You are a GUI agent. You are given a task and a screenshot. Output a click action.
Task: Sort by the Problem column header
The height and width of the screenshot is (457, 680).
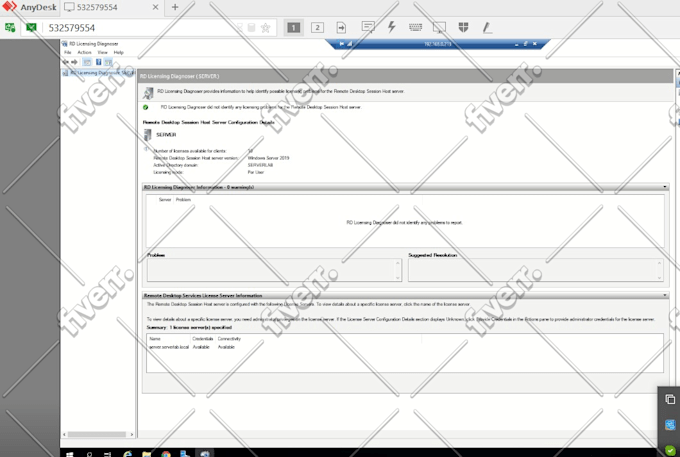coord(183,199)
